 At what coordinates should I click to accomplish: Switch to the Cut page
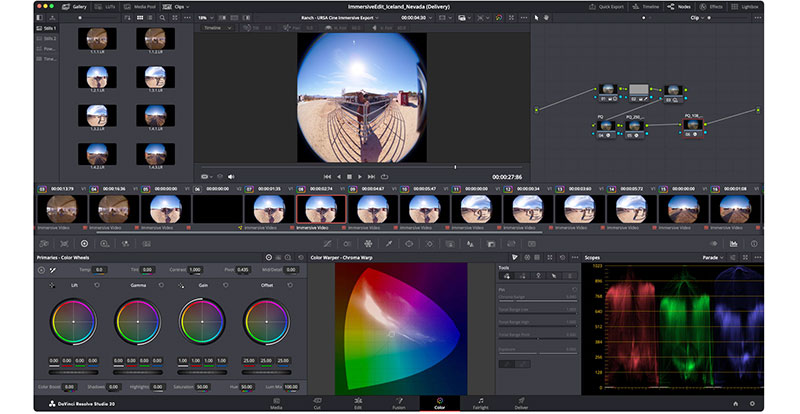tap(317, 403)
